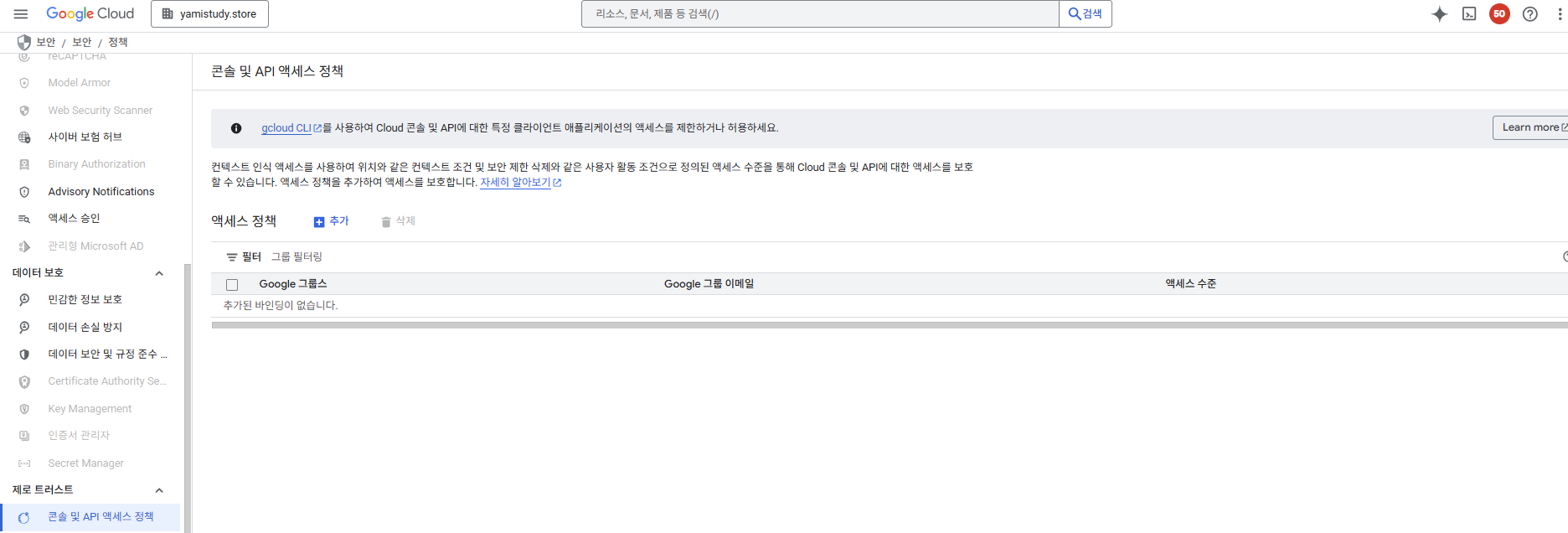The image size is (1568, 533).
Task: Click the 데이터 손실 방지 icon
Action: click(x=24, y=328)
